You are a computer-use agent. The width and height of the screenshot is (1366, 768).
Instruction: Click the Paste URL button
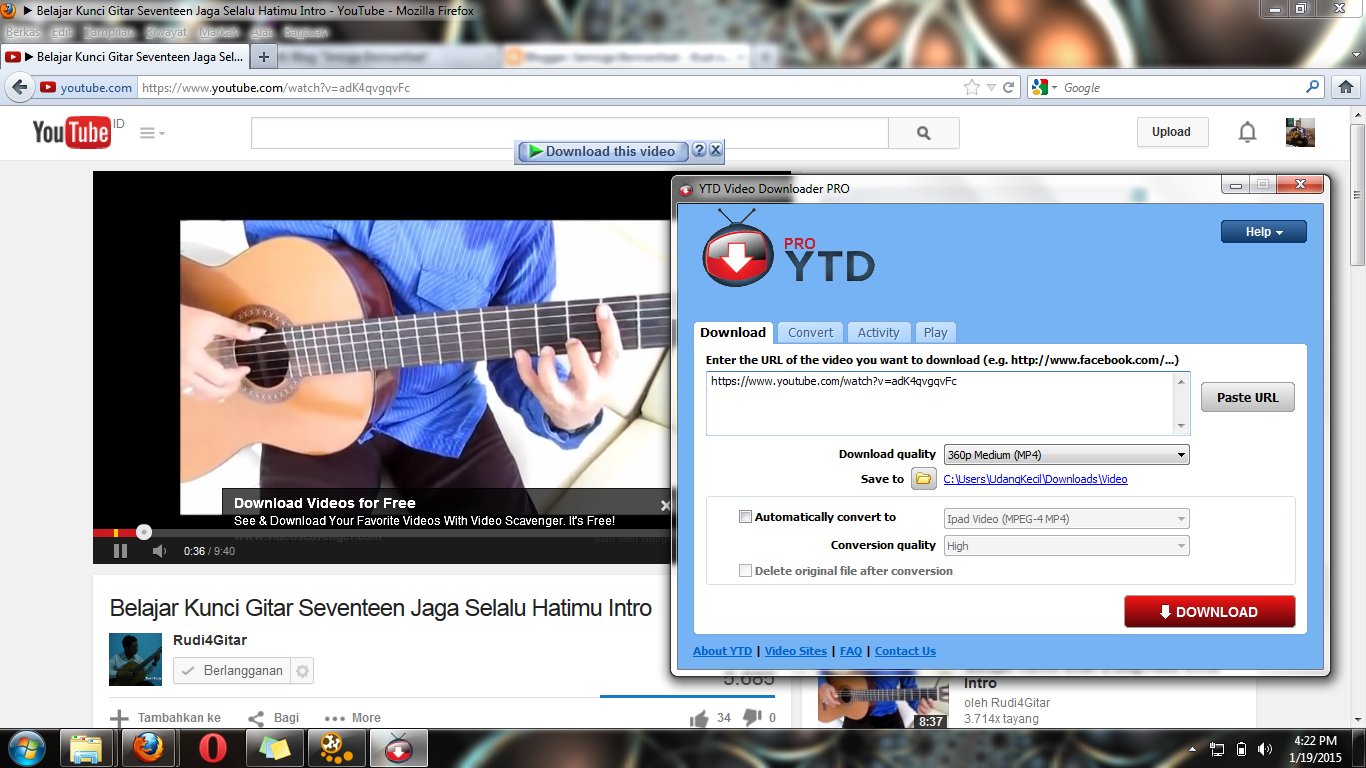point(1247,397)
